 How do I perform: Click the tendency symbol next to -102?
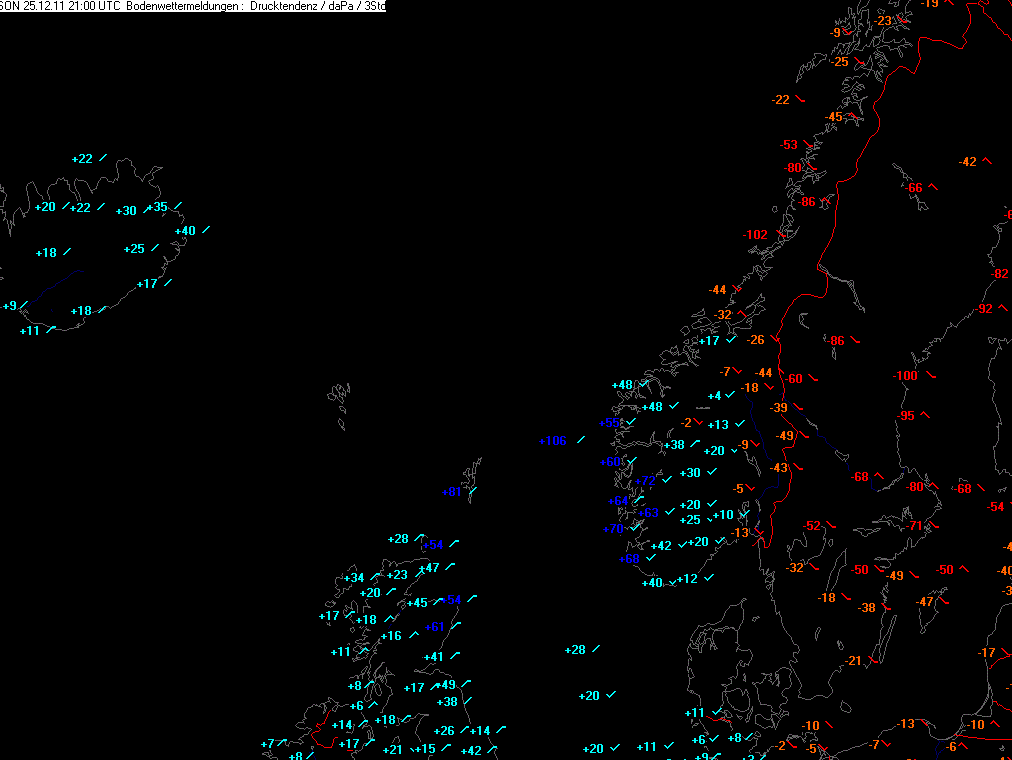782,234
